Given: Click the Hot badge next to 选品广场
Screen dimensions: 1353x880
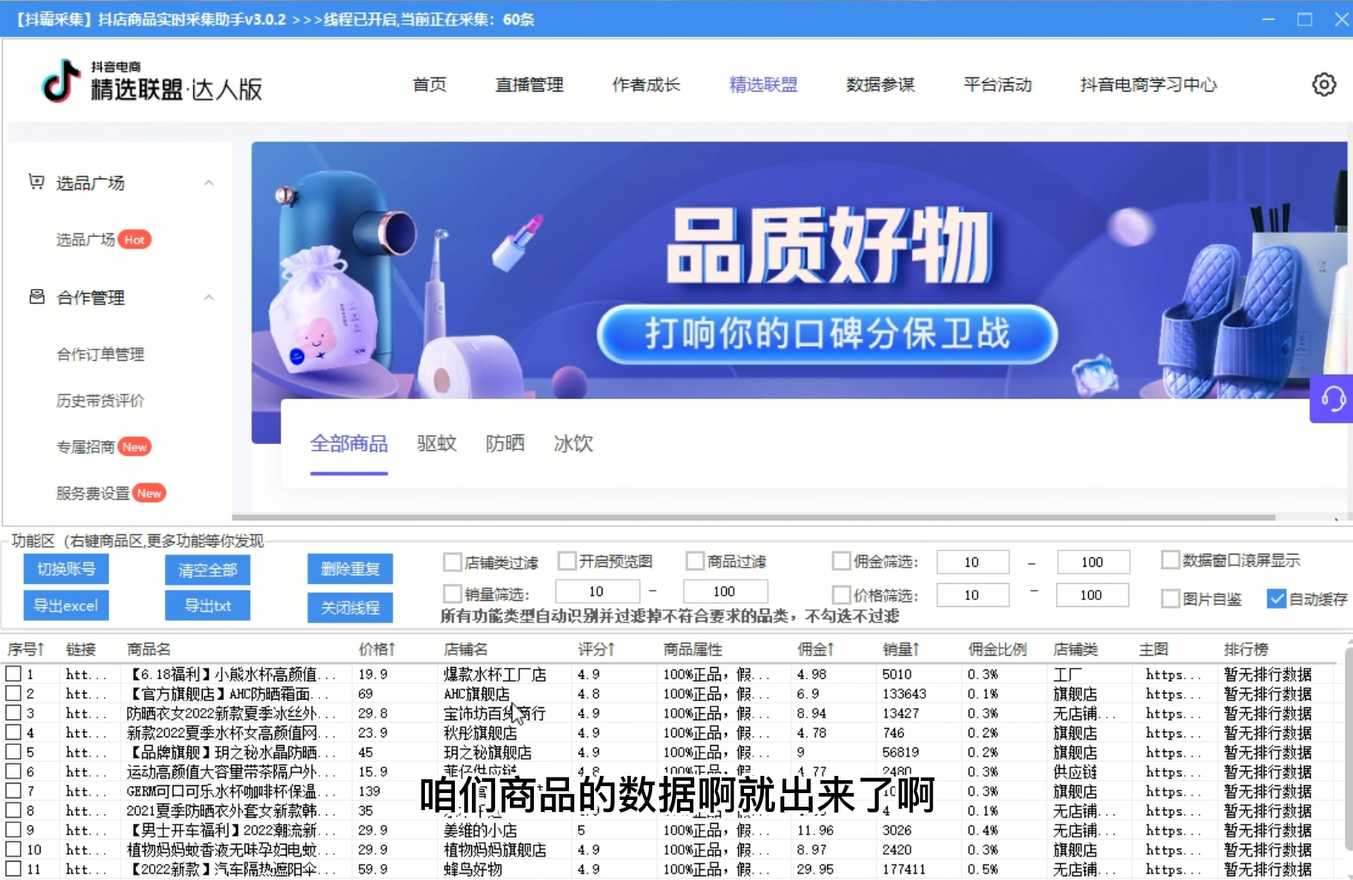Looking at the screenshot, I should tap(134, 240).
